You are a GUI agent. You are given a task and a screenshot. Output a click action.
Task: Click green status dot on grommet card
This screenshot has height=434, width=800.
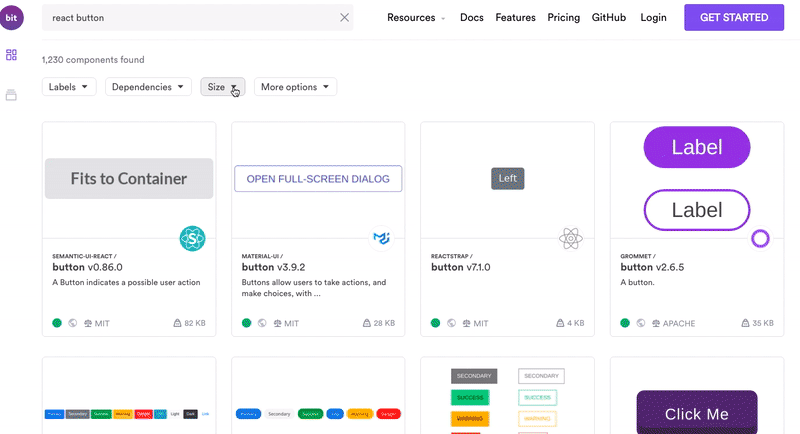(x=625, y=323)
